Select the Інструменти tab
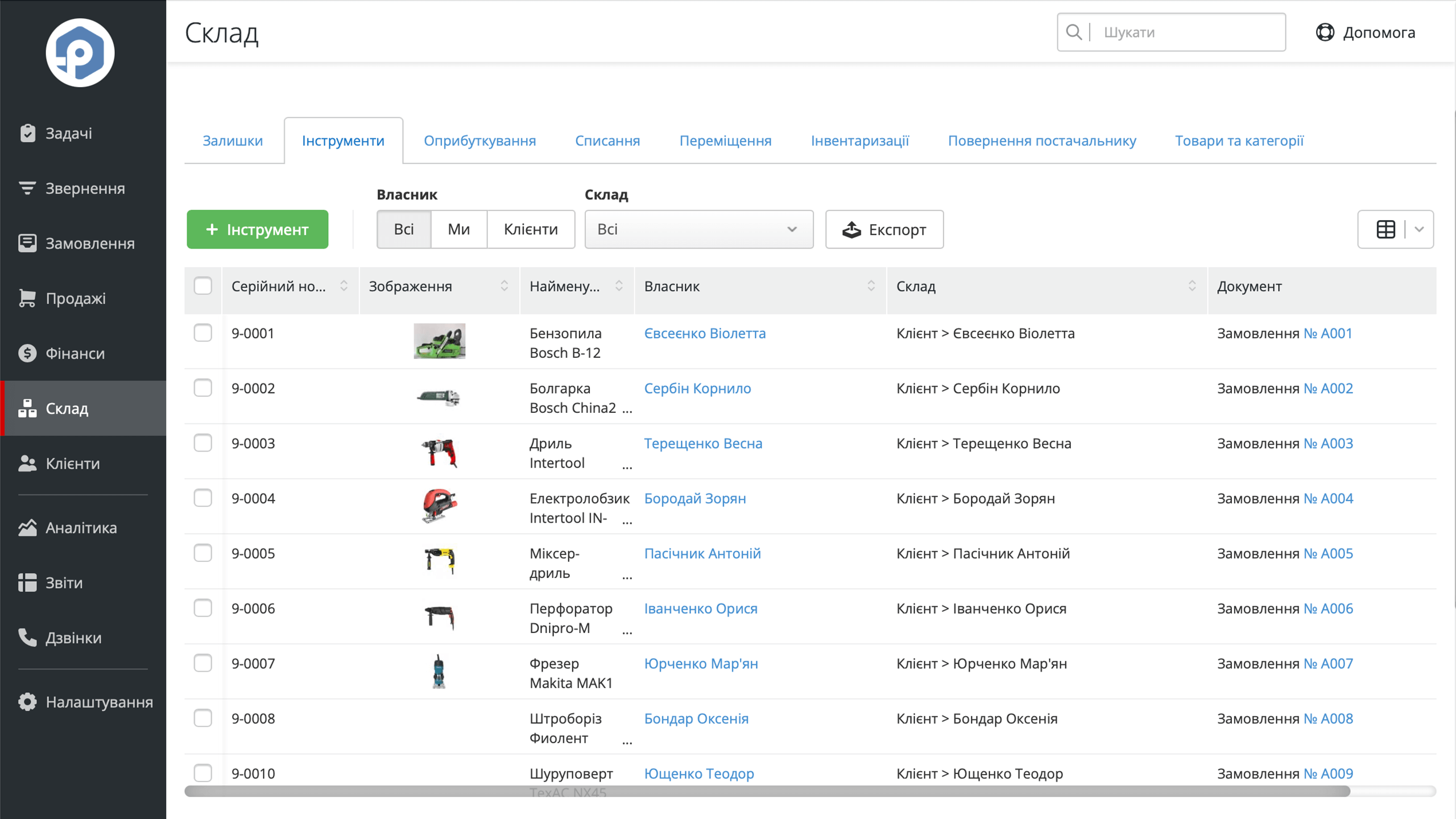Viewport: 1456px width, 819px height. (344, 140)
